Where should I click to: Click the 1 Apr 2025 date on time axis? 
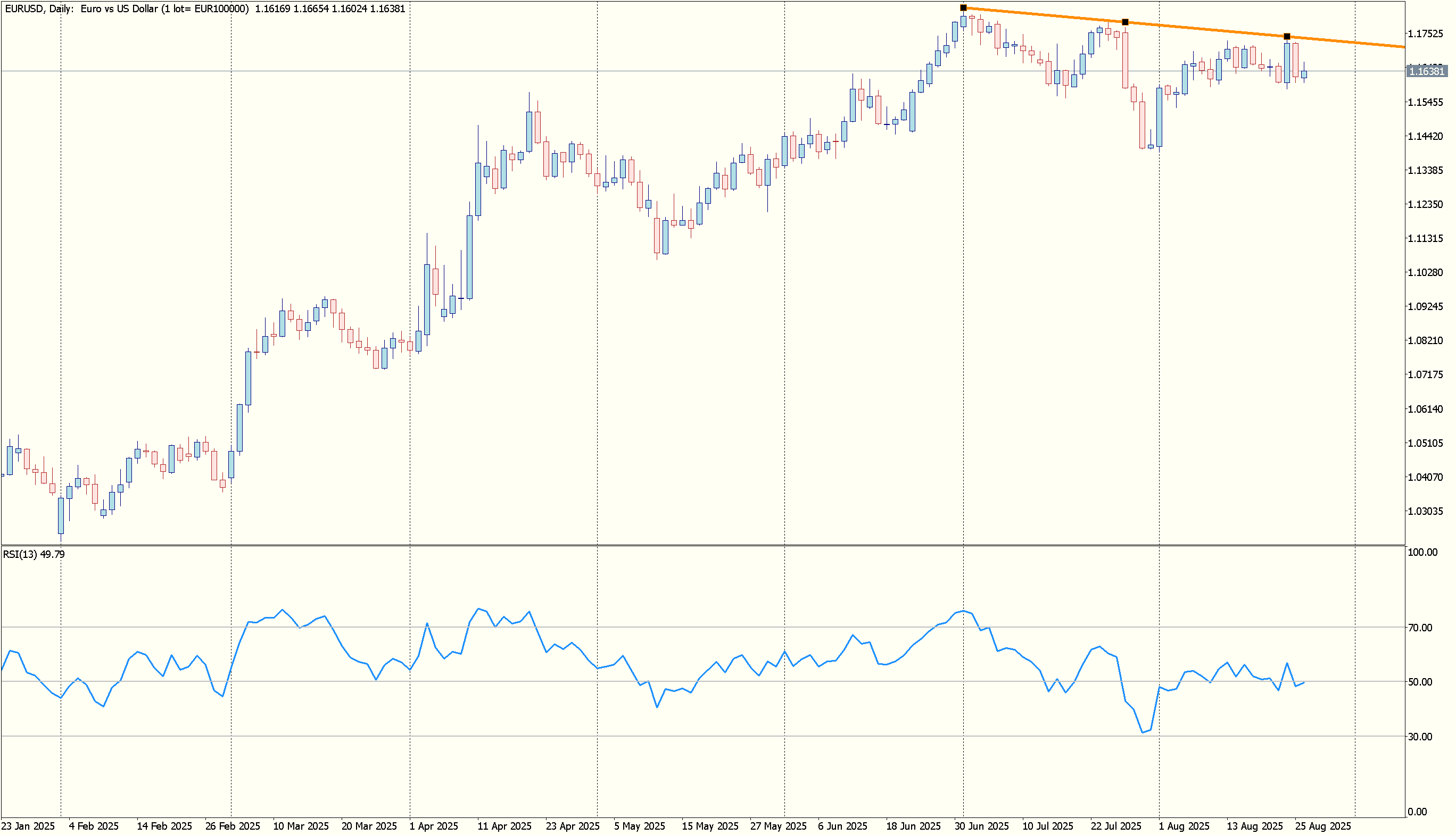coord(434,826)
